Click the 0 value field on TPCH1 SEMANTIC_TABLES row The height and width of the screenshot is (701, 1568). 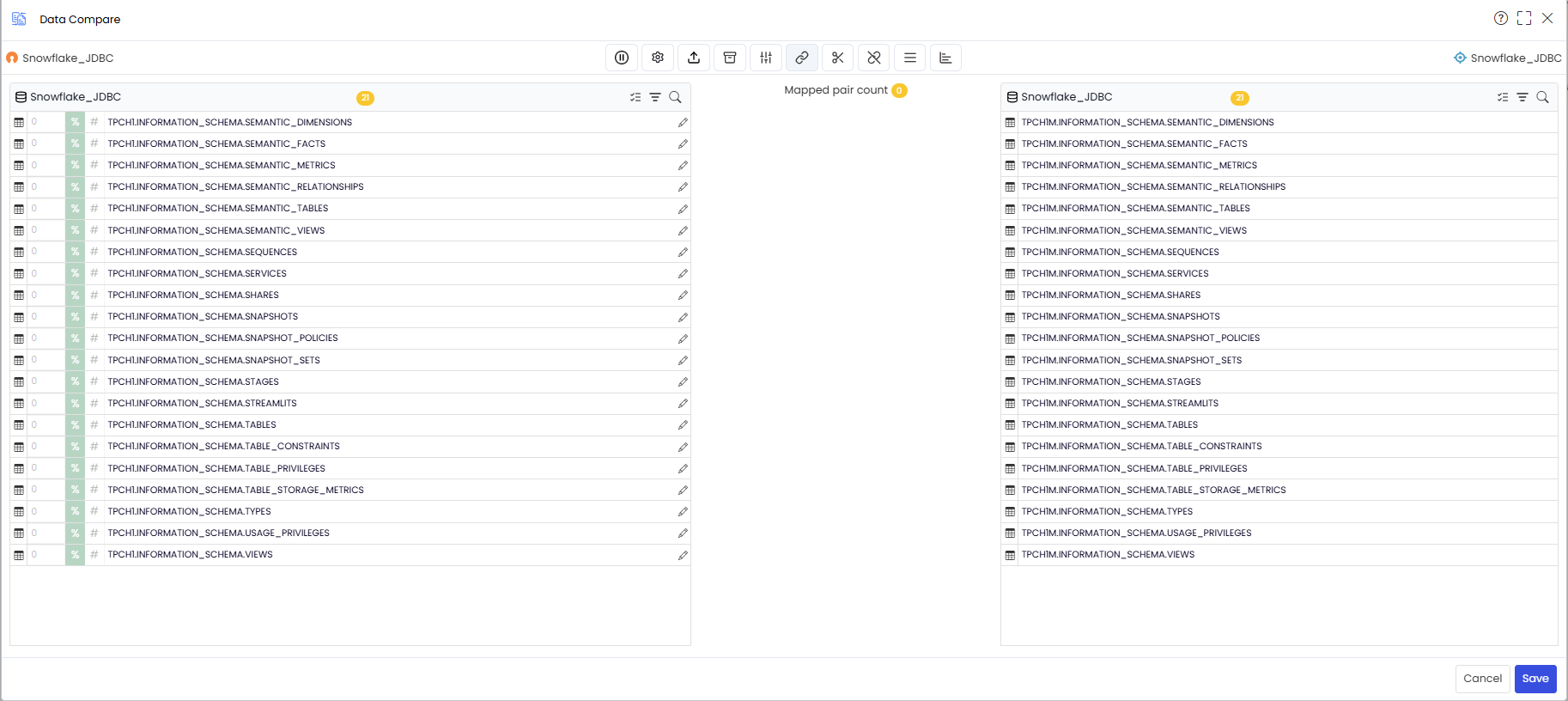(46, 208)
